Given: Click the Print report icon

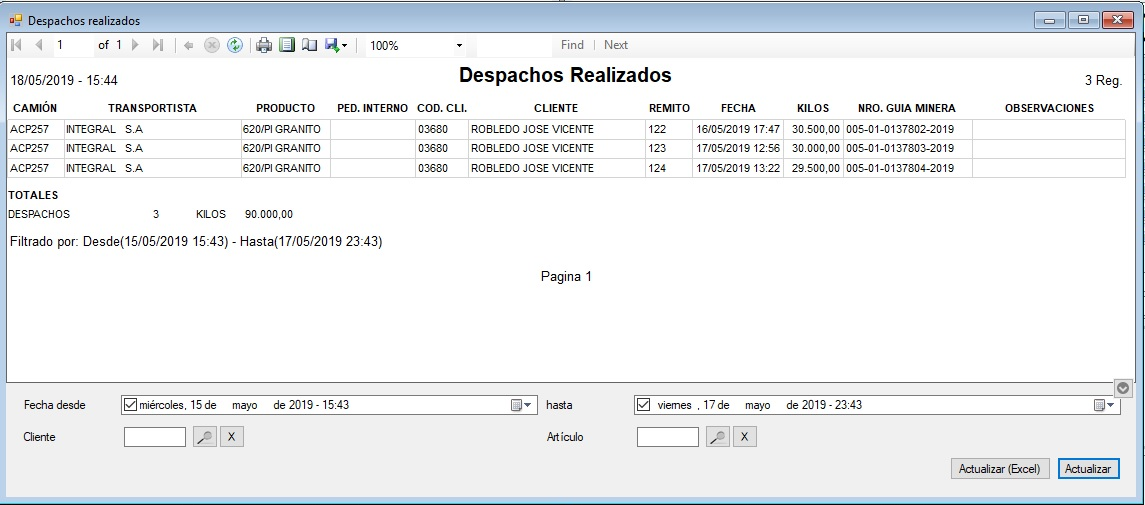Looking at the screenshot, I should click(x=264, y=45).
